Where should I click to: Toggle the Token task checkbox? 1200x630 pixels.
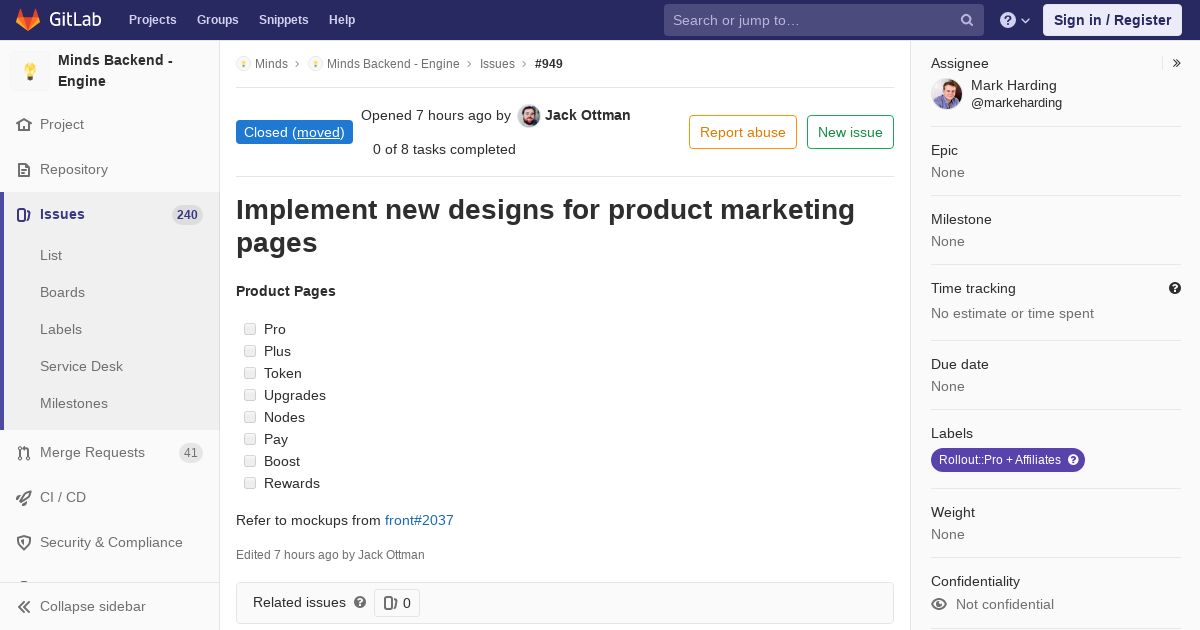click(250, 373)
